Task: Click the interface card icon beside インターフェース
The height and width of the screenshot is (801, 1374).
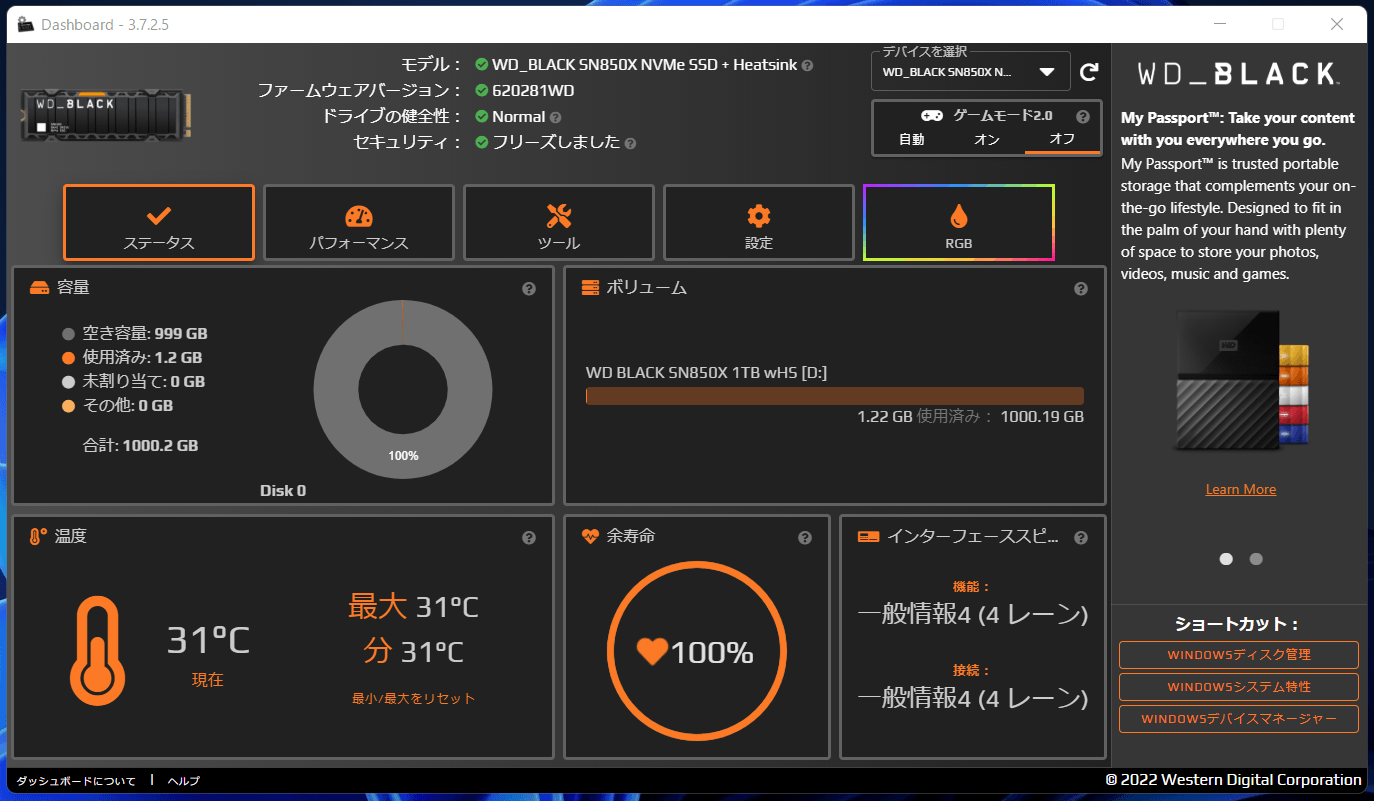Action: click(868, 537)
